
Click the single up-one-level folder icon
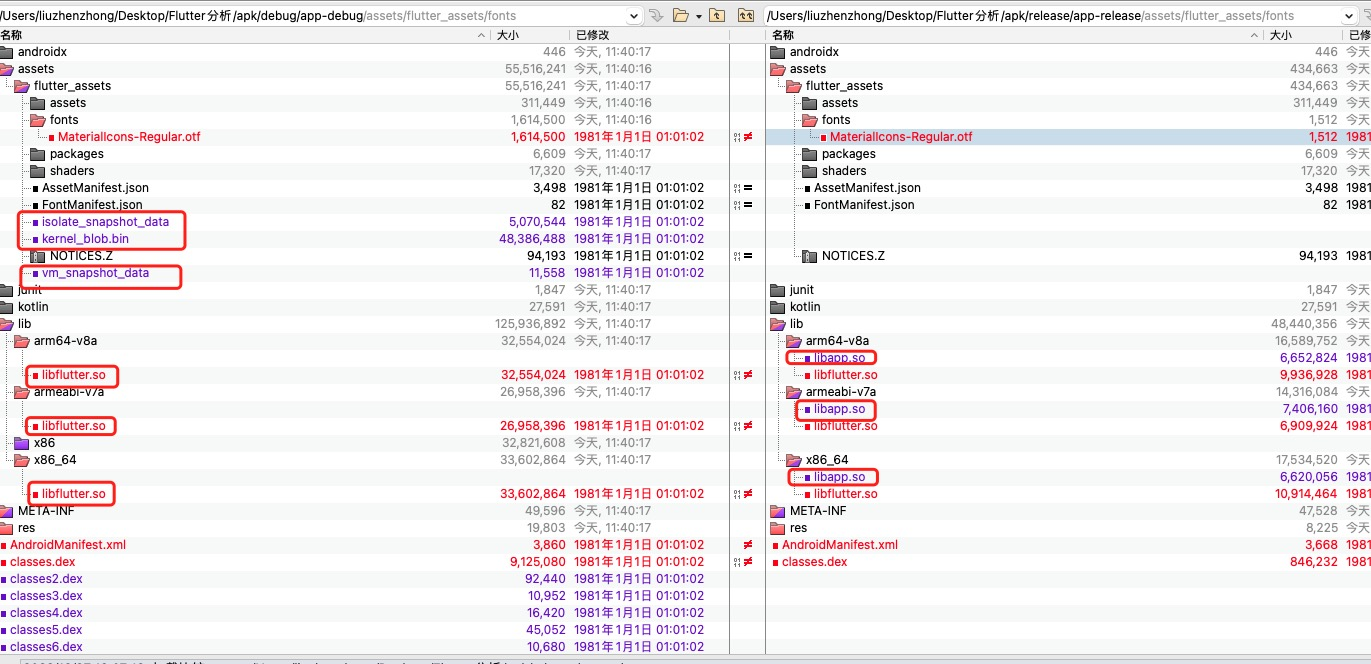click(717, 15)
